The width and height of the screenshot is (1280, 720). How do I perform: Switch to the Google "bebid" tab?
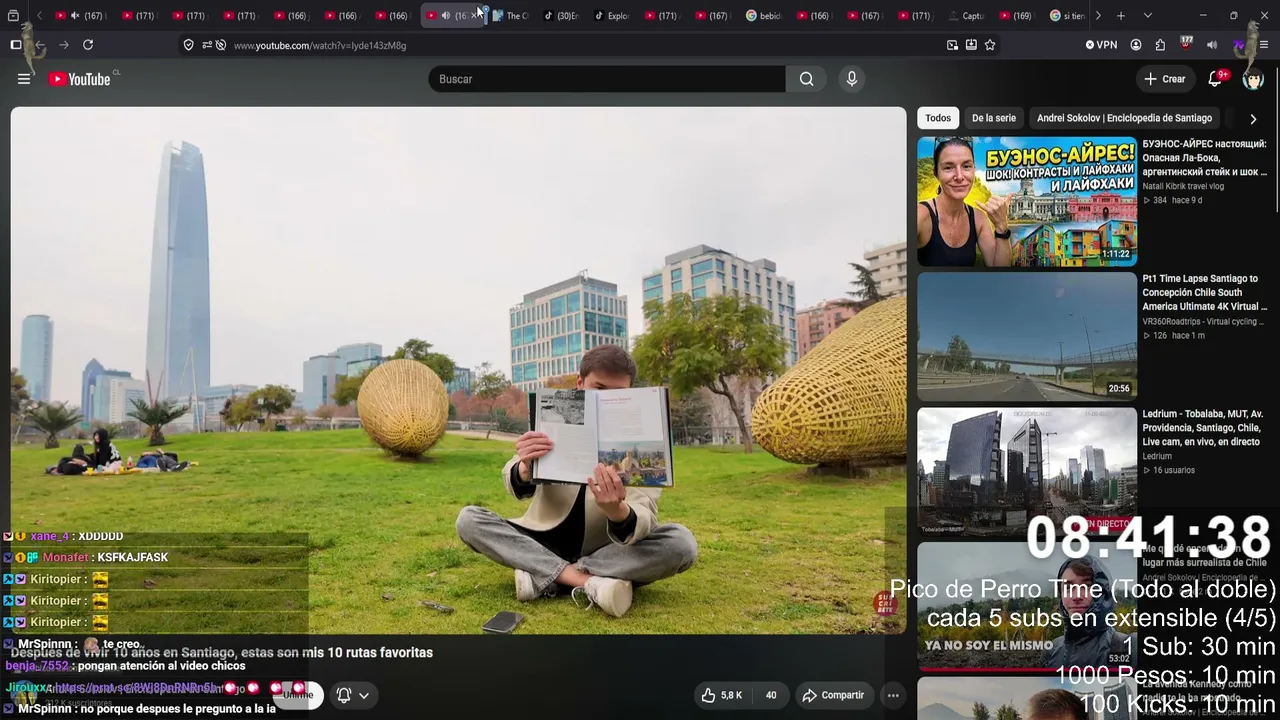point(764,16)
